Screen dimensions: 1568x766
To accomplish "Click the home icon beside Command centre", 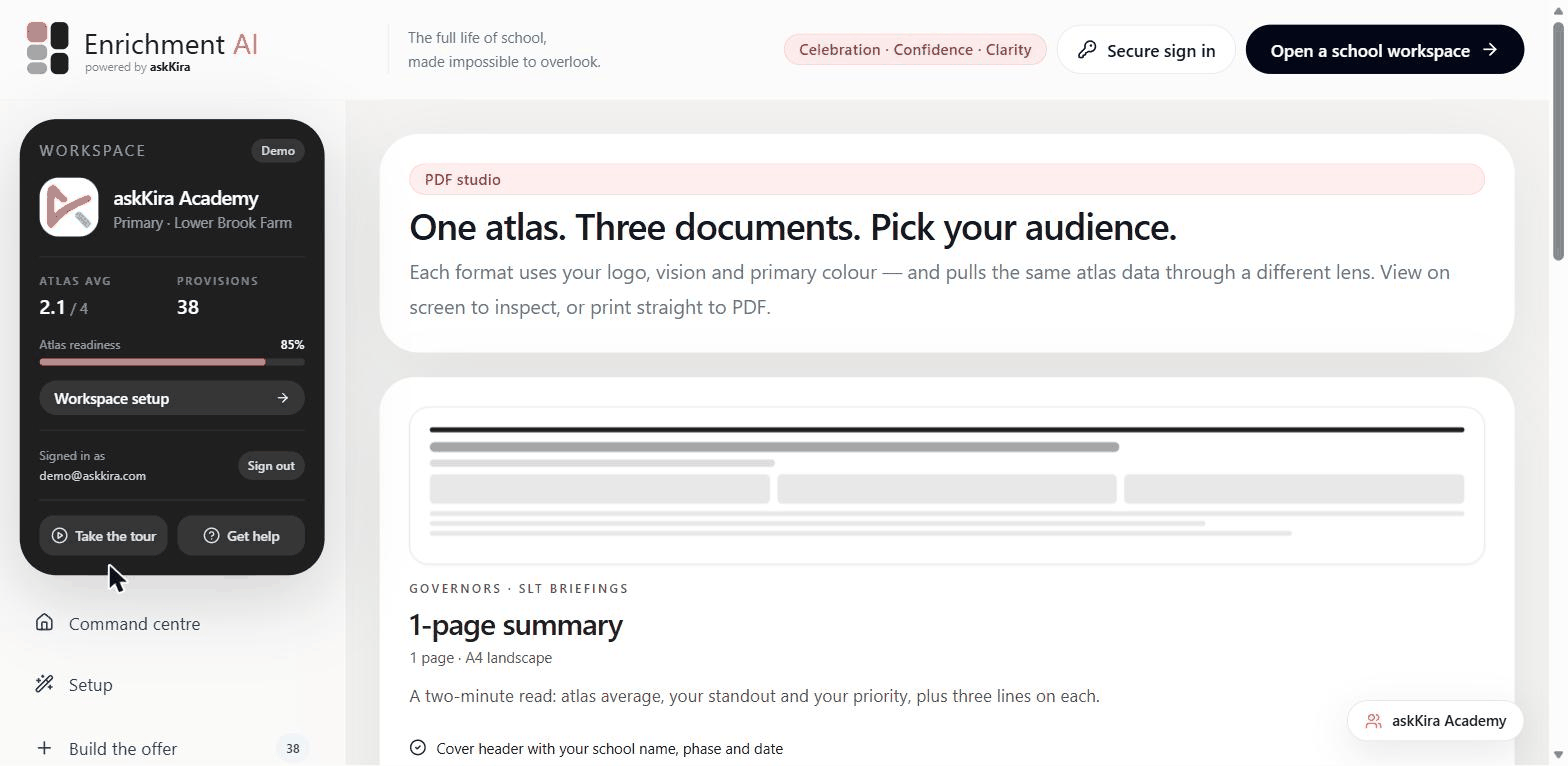I will pyautogui.click(x=44, y=623).
